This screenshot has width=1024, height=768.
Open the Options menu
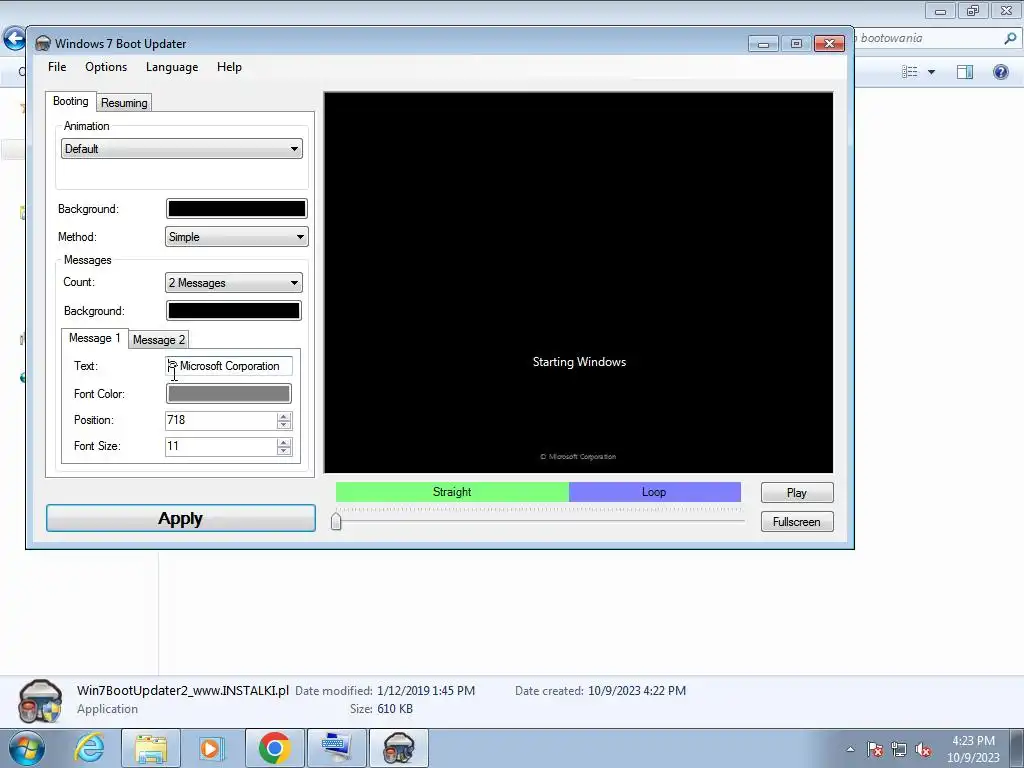tap(106, 67)
